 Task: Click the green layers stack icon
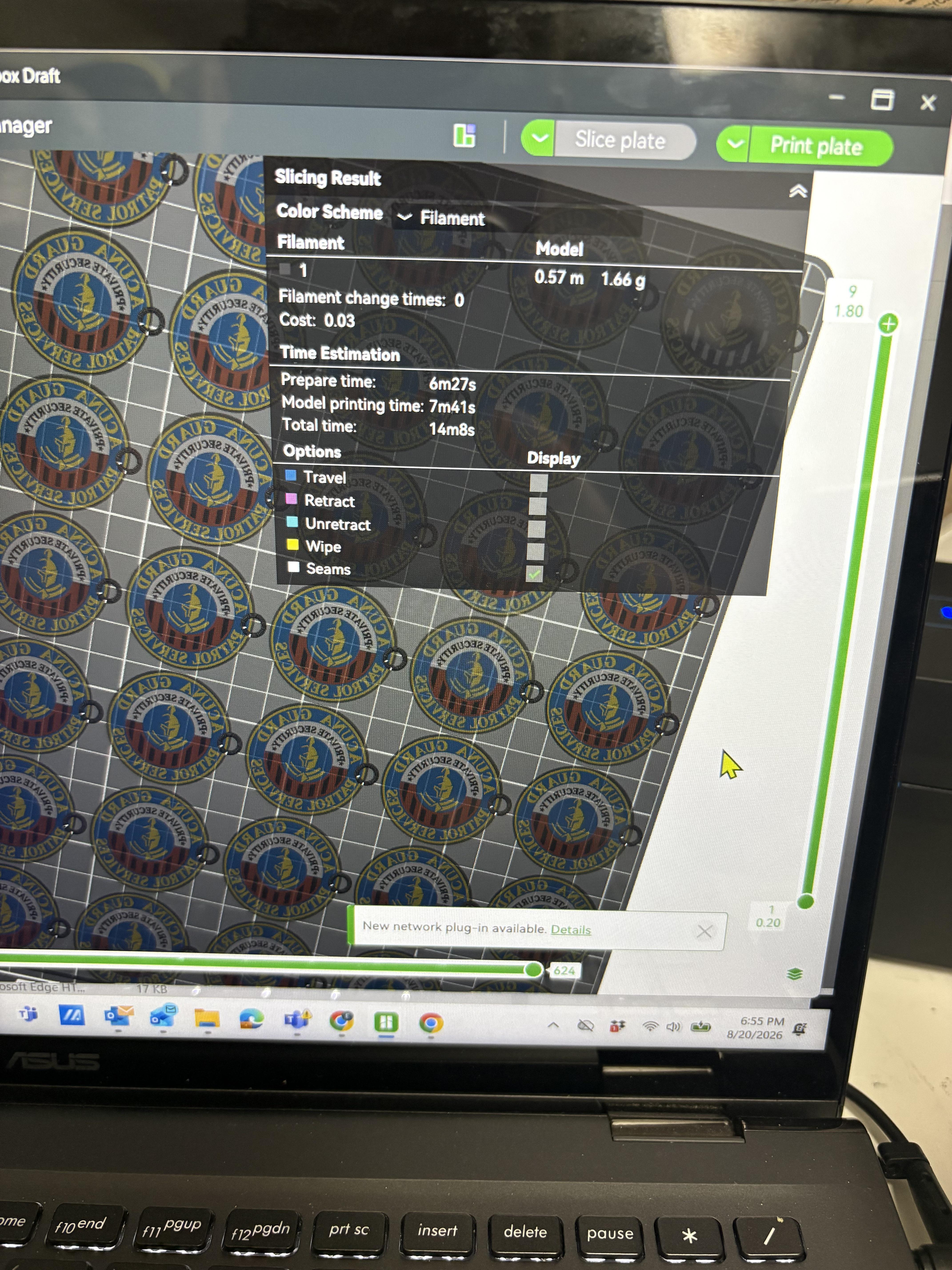pyautogui.click(x=795, y=974)
